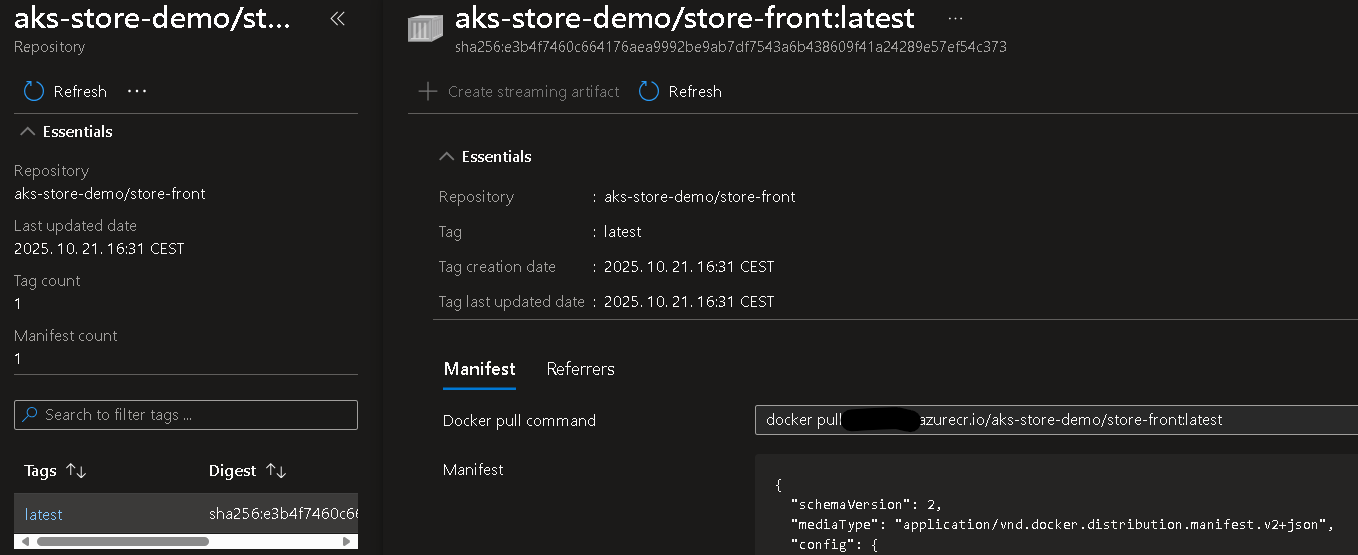Image resolution: width=1358 pixels, height=555 pixels.
Task: Click the Refresh icon in right toolbar
Action: pos(649,91)
